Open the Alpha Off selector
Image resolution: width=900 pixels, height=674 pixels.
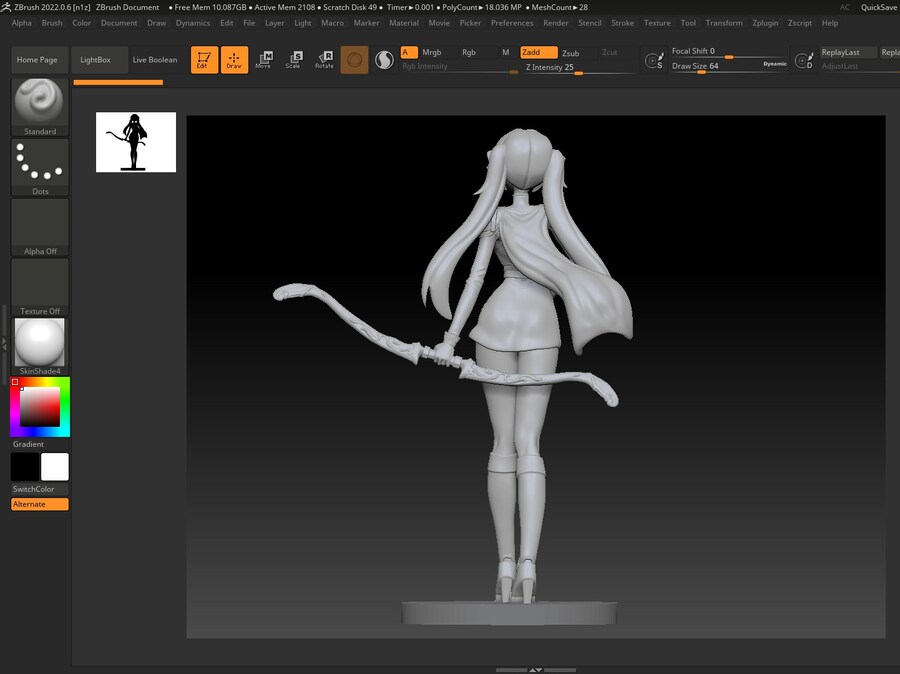tap(40, 226)
